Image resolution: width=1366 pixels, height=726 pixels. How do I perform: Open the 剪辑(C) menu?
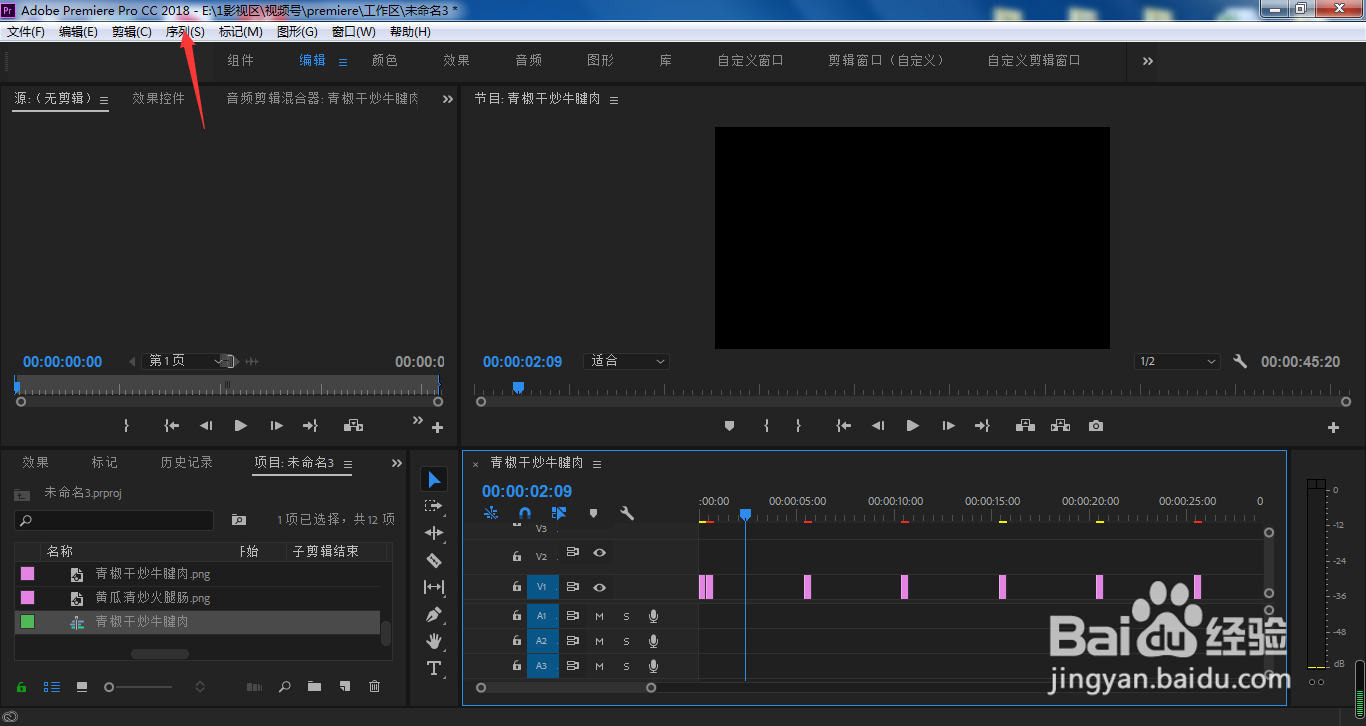132,32
